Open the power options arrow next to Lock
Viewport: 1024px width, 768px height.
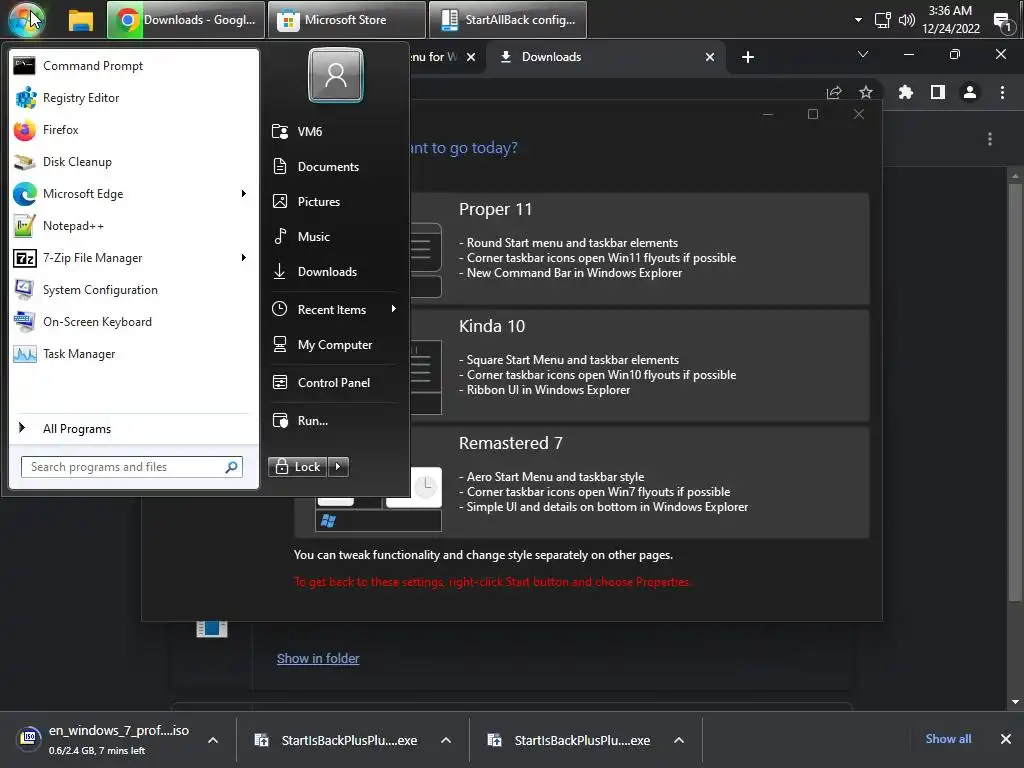point(338,467)
